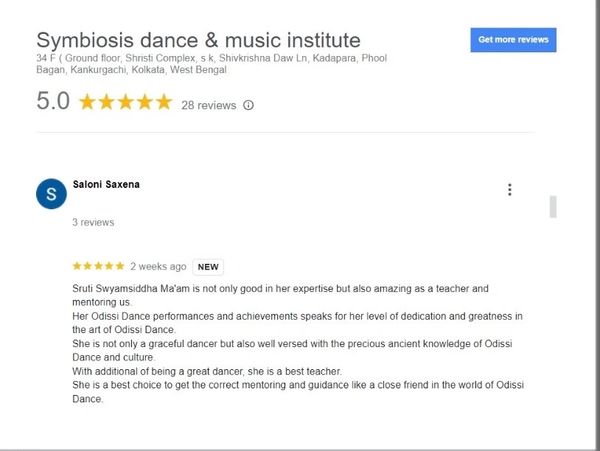The width and height of the screenshot is (600, 451).
Task: Click the info icon beside 28 reviews
Action: click(x=249, y=105)
